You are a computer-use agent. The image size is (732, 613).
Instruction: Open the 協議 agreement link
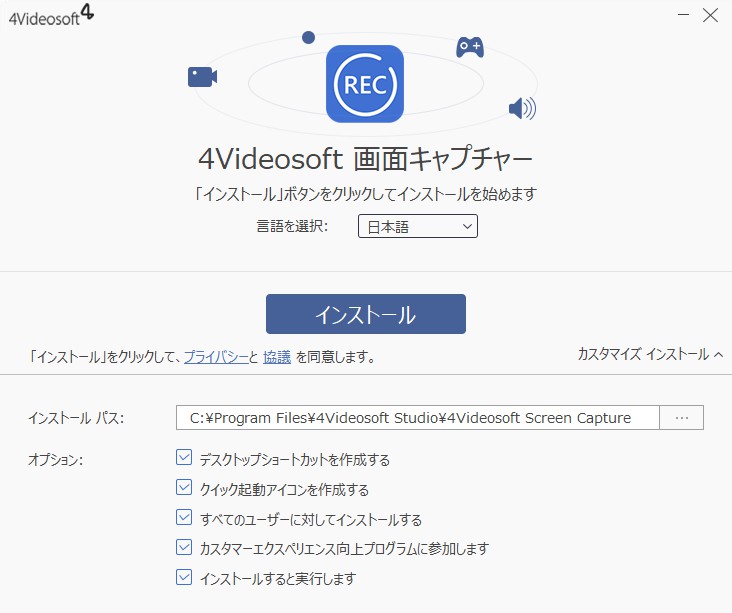click(277, 357)
